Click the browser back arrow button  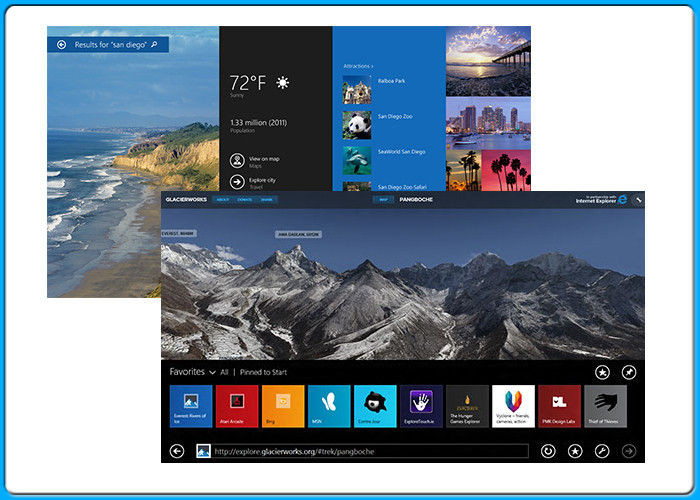177,451
